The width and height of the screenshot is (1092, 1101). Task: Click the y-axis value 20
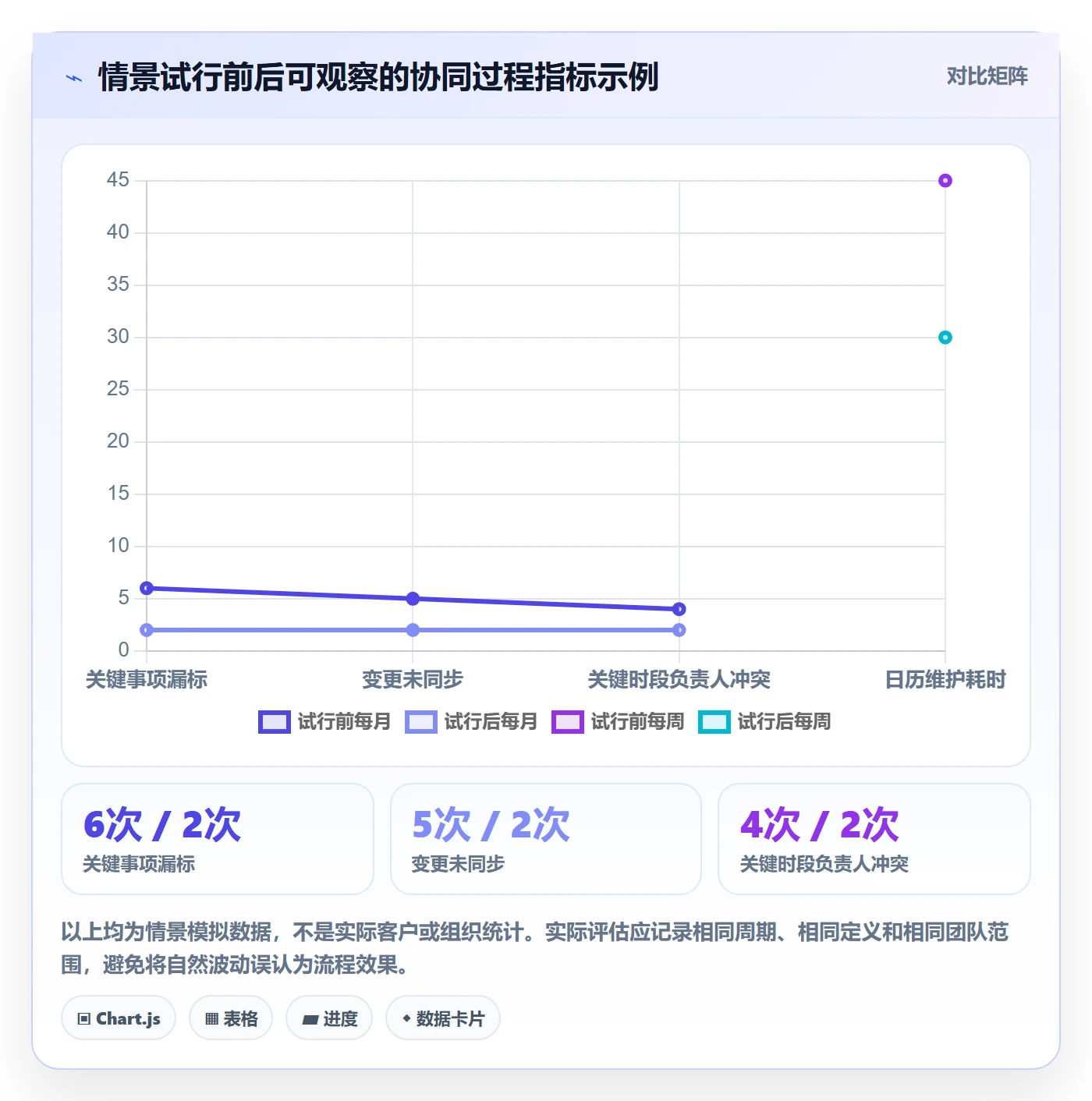118,441
